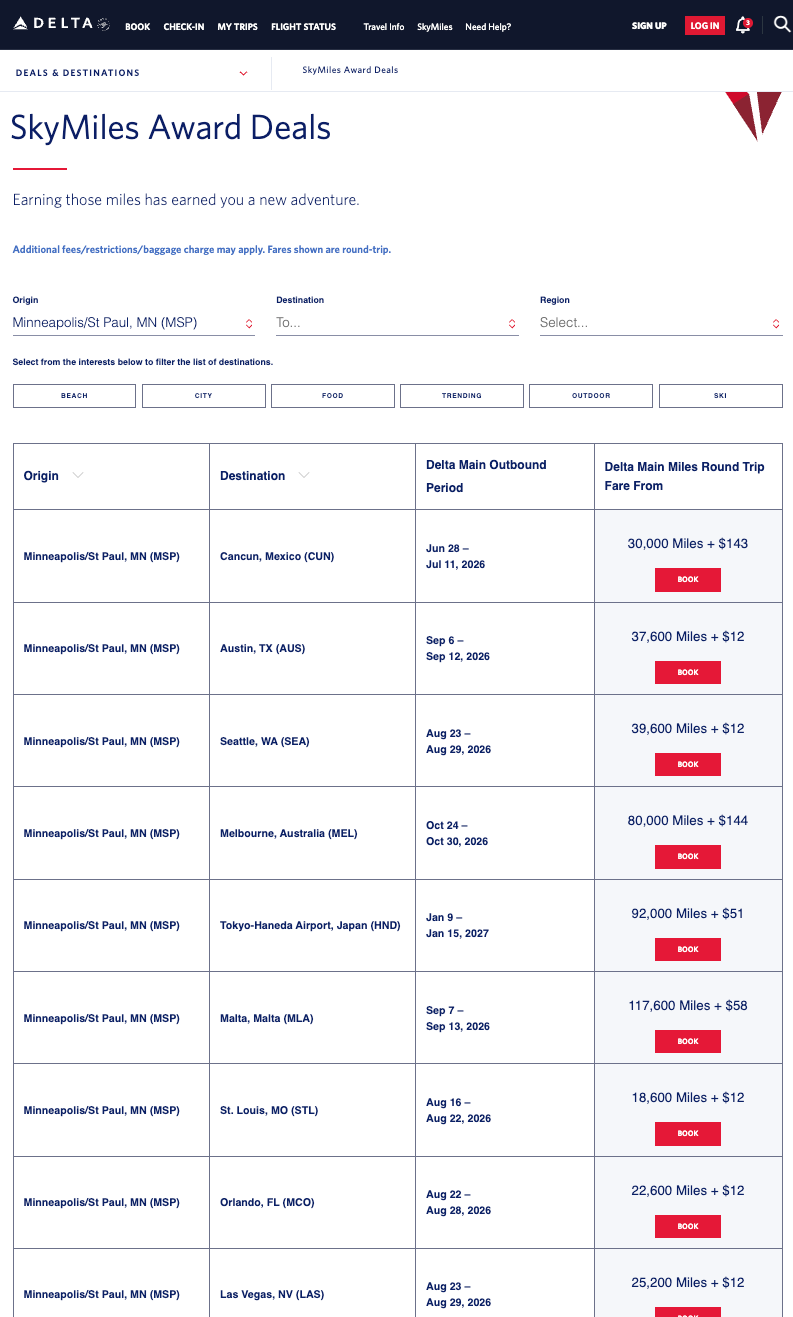This screenshot has height=1317, width=793.
Task: Open the notifications bell icon
Action: (743, 25)
